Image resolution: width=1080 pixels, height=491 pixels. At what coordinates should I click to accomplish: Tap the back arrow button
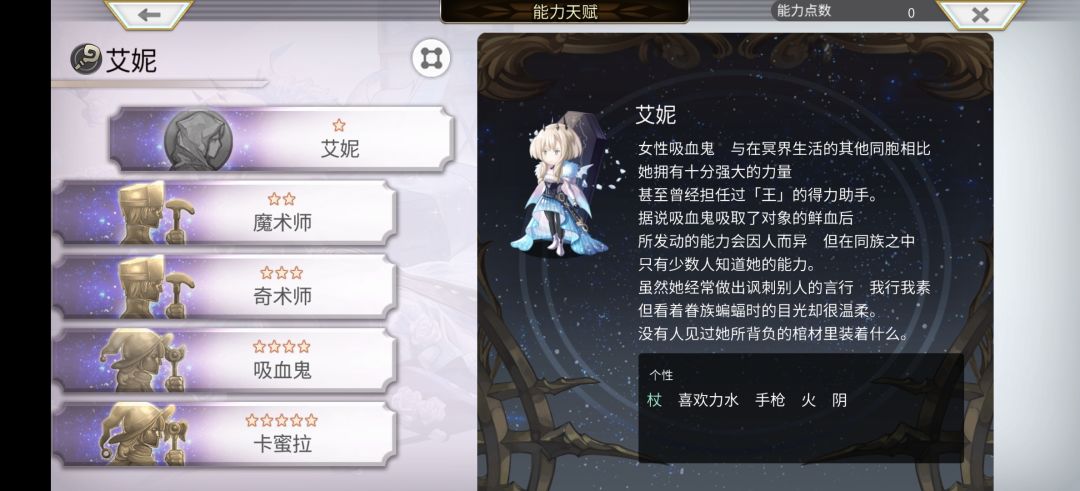[x=149, y=14]
